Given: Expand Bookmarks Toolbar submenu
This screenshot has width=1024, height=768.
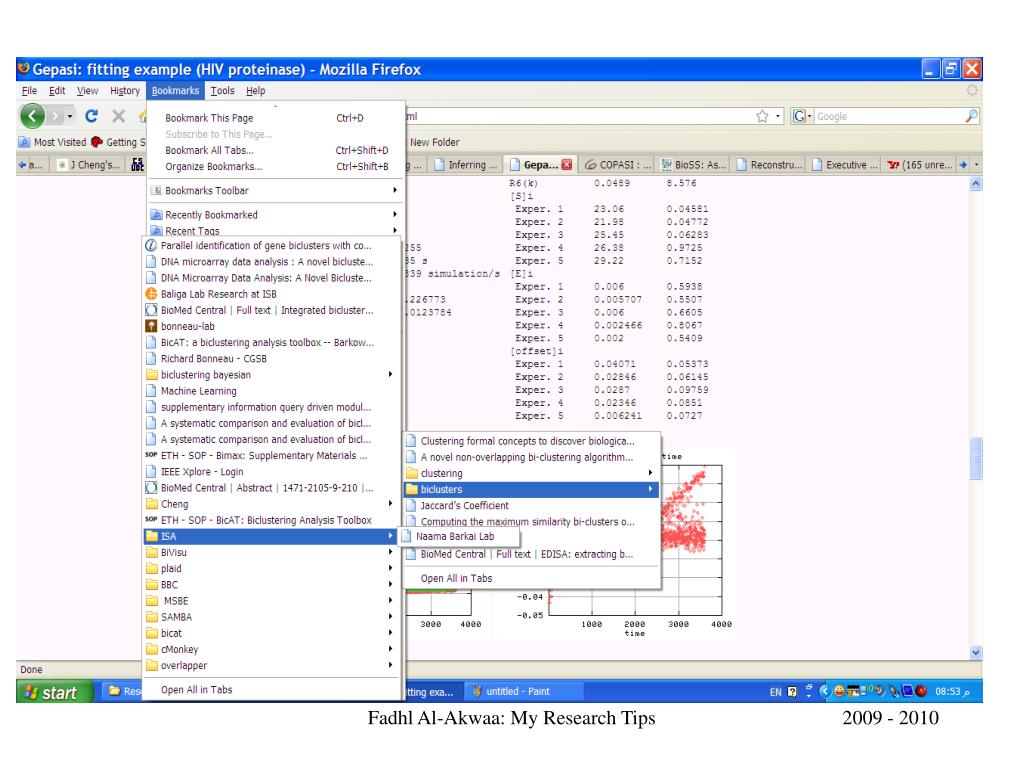Looking at the screenshot, I should [274, 191].
